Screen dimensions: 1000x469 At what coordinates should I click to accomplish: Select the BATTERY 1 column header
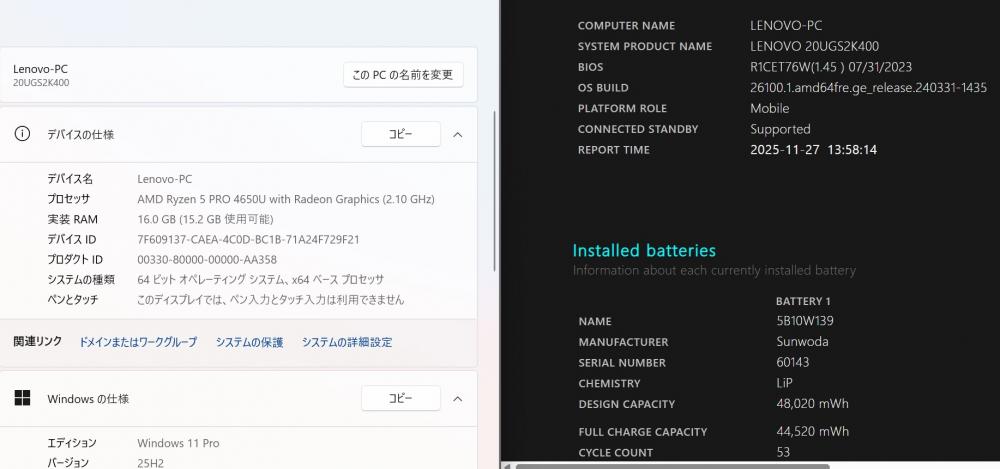[803, 301]
